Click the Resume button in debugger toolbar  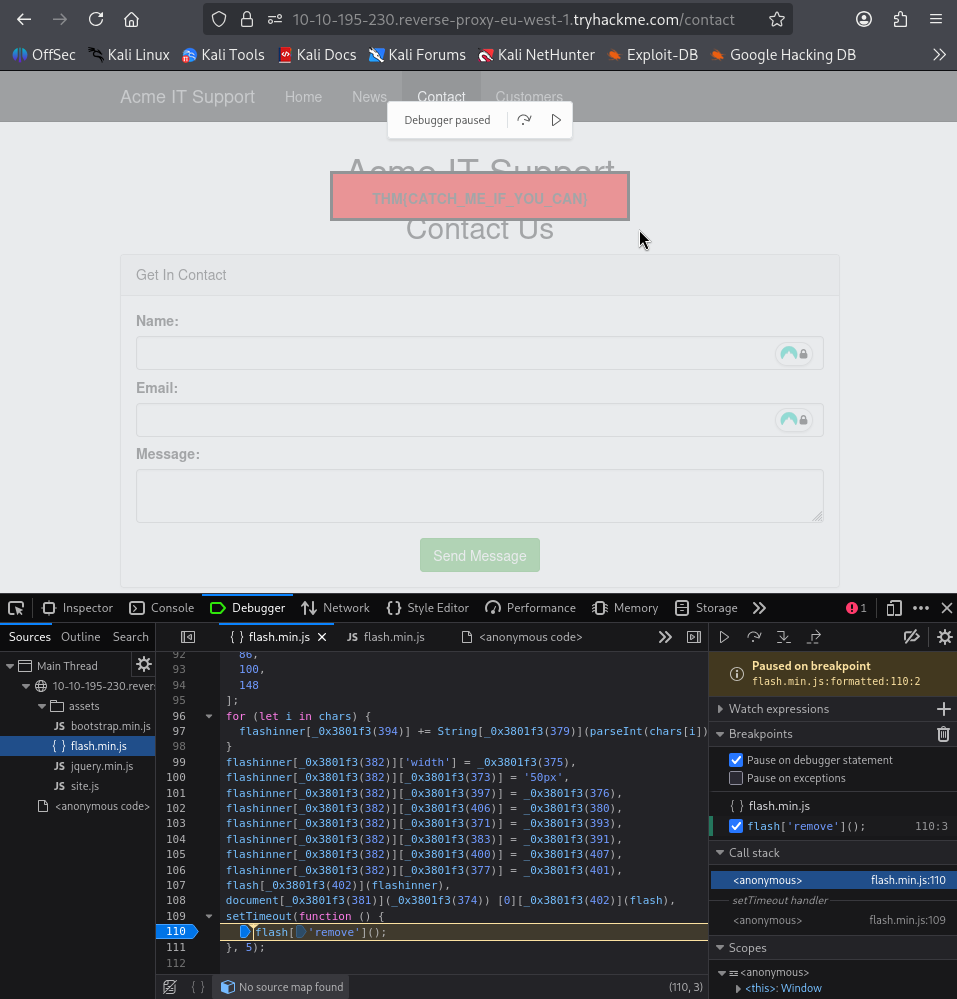pos(724,637)
